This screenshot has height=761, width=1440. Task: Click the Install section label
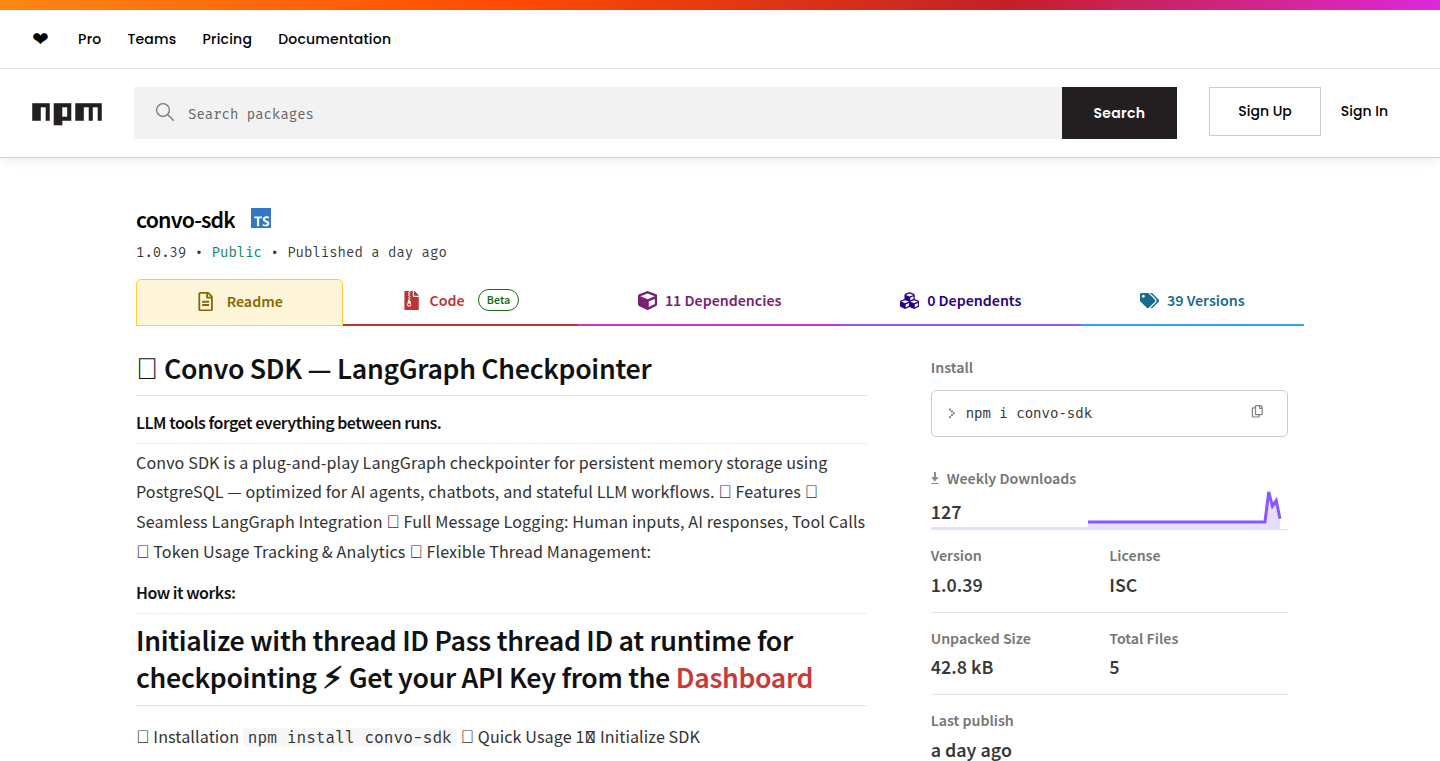pyautogui.click(x=952, y=368)
